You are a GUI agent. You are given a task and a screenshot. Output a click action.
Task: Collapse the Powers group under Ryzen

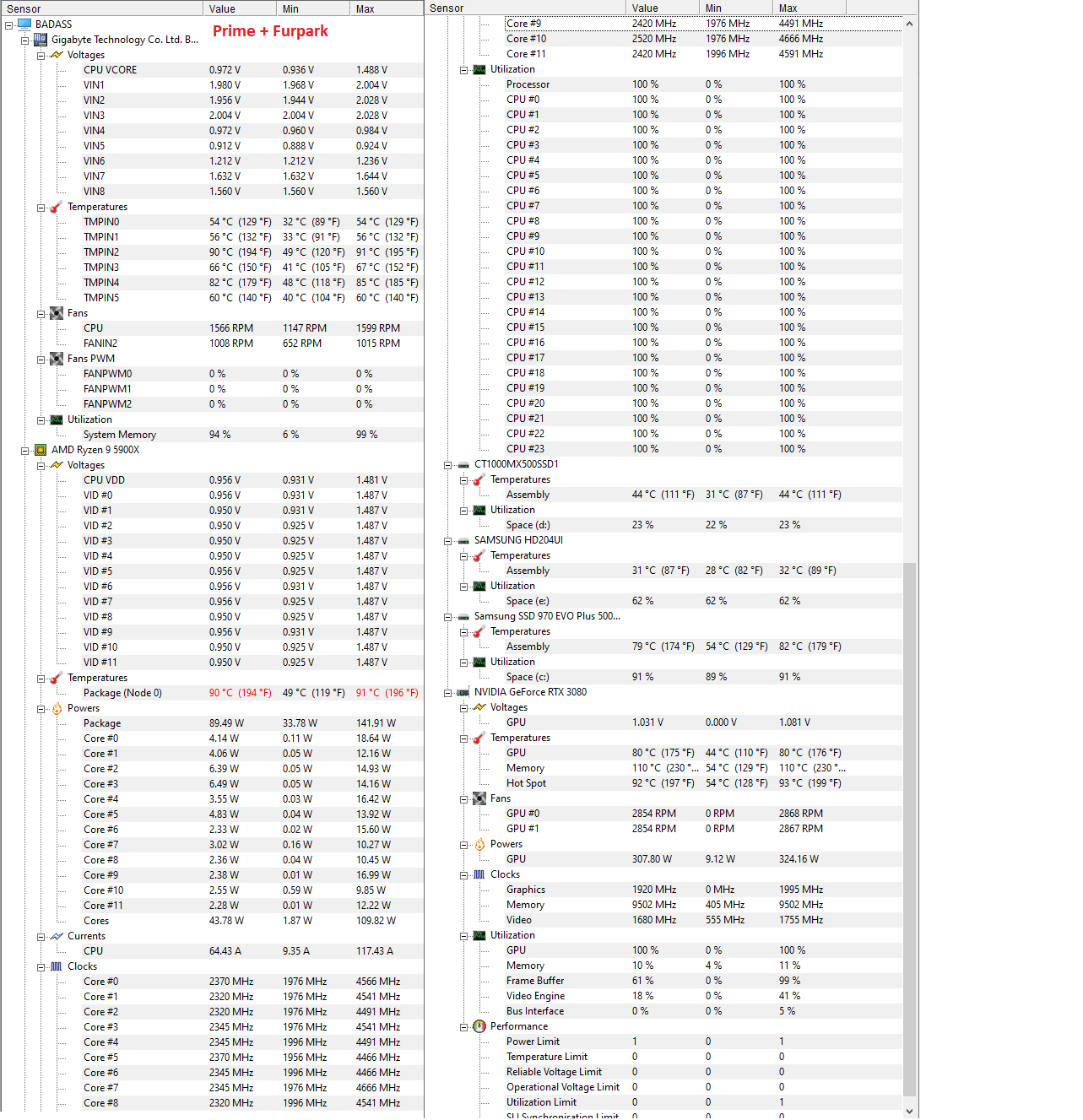(x=41, y=709)
